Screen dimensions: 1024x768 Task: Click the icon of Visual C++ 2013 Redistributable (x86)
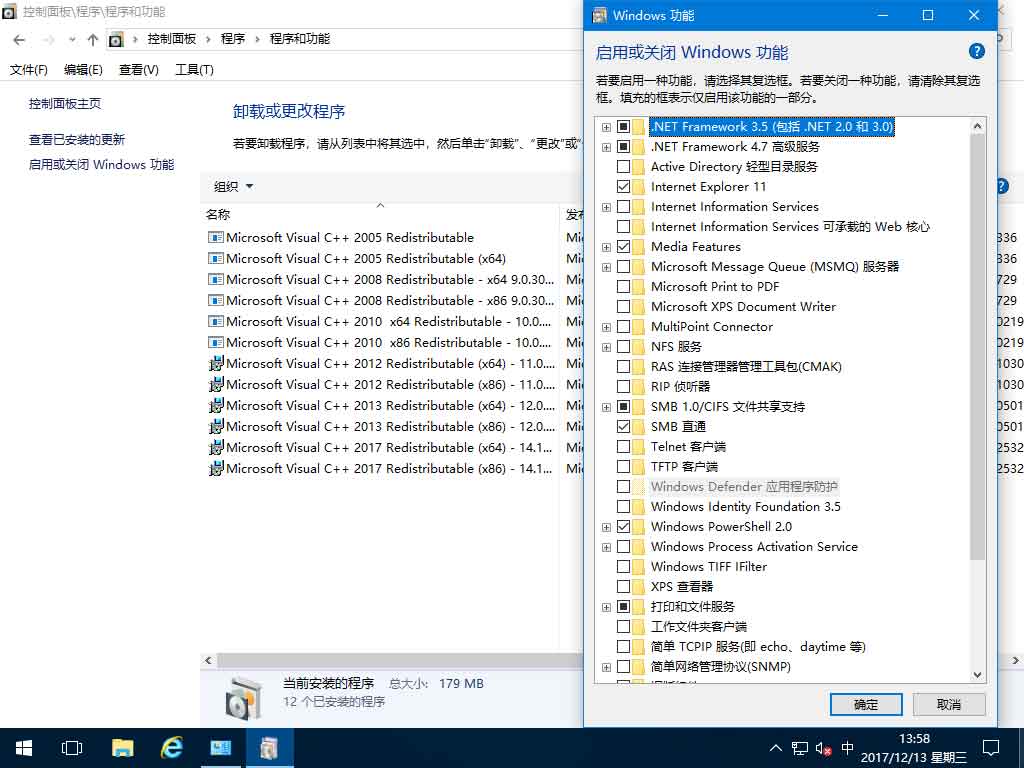(216, 426)
